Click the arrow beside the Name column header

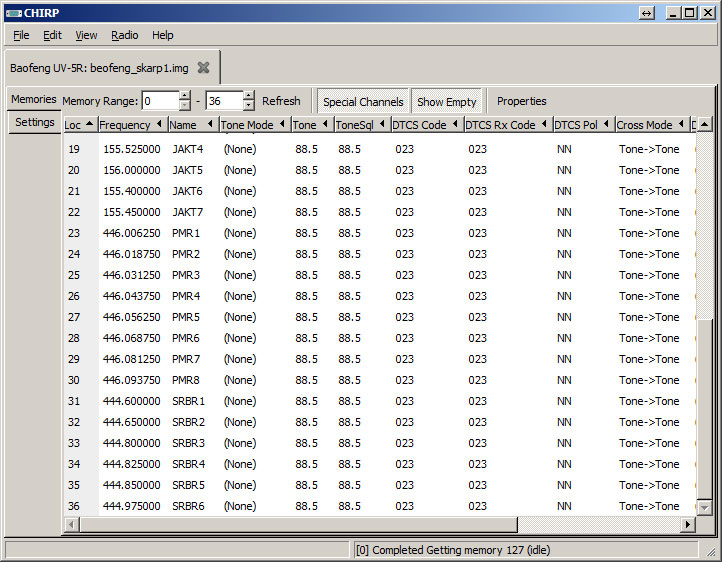pyautogui.click(x=210, y=125)
